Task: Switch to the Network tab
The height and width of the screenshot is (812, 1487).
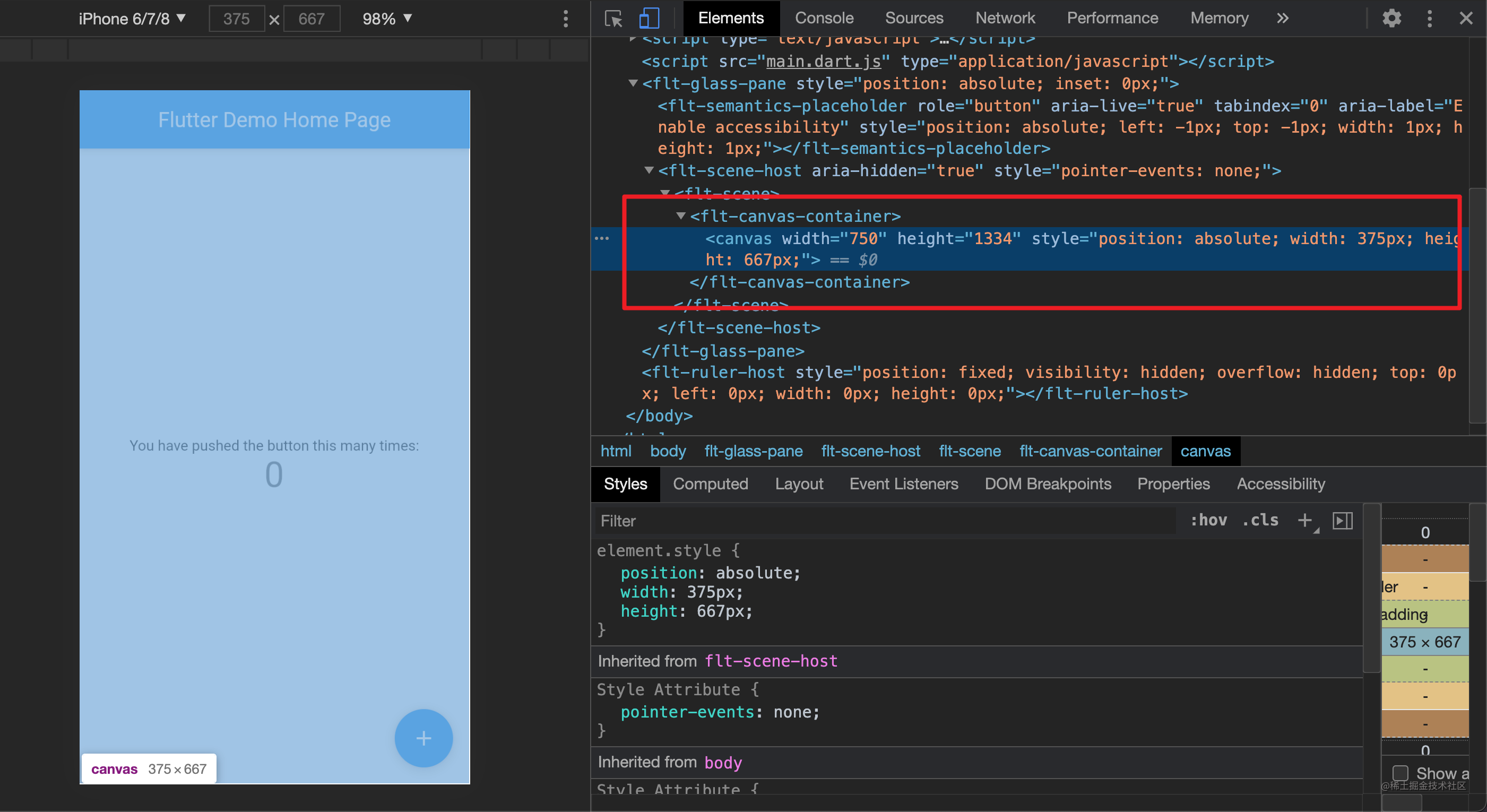Action: [1005, 19]
